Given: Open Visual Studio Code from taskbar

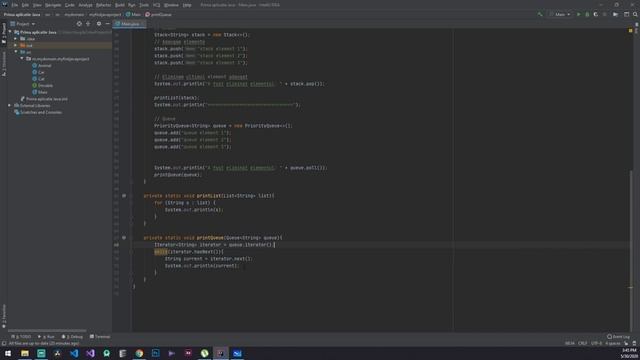Looking at the screenshot, I should (x=74, y=353).
